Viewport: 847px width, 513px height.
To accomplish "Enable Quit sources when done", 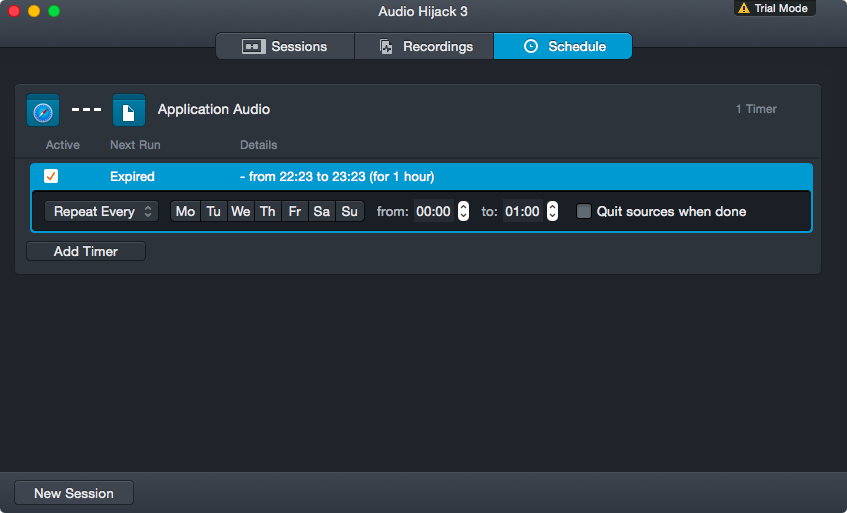I will [583, 211].
